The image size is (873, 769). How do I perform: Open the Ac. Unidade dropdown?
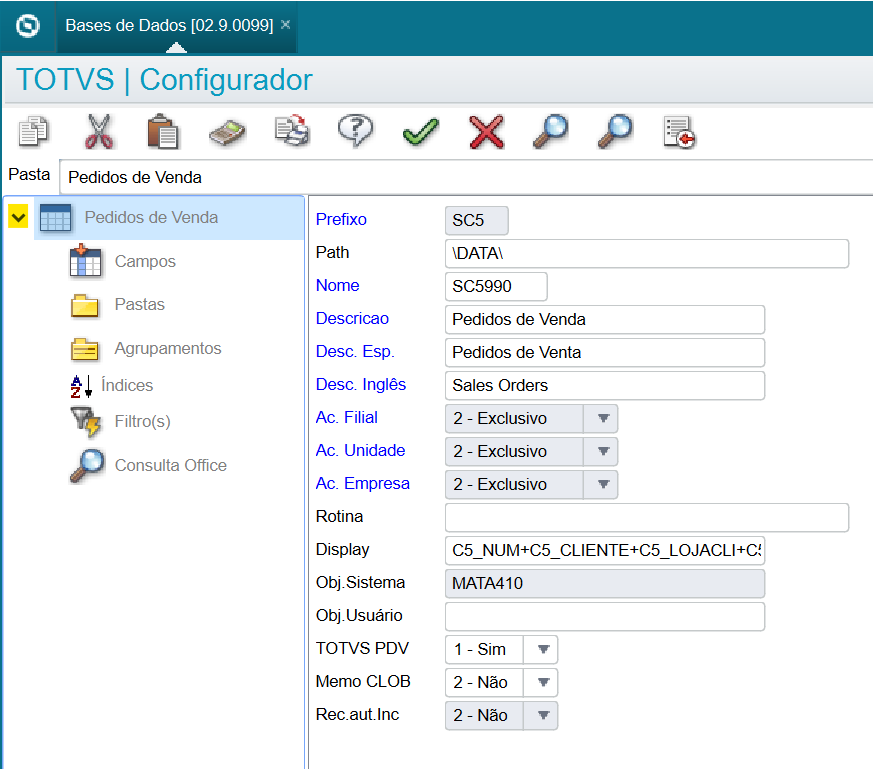(x=603, y=451)
